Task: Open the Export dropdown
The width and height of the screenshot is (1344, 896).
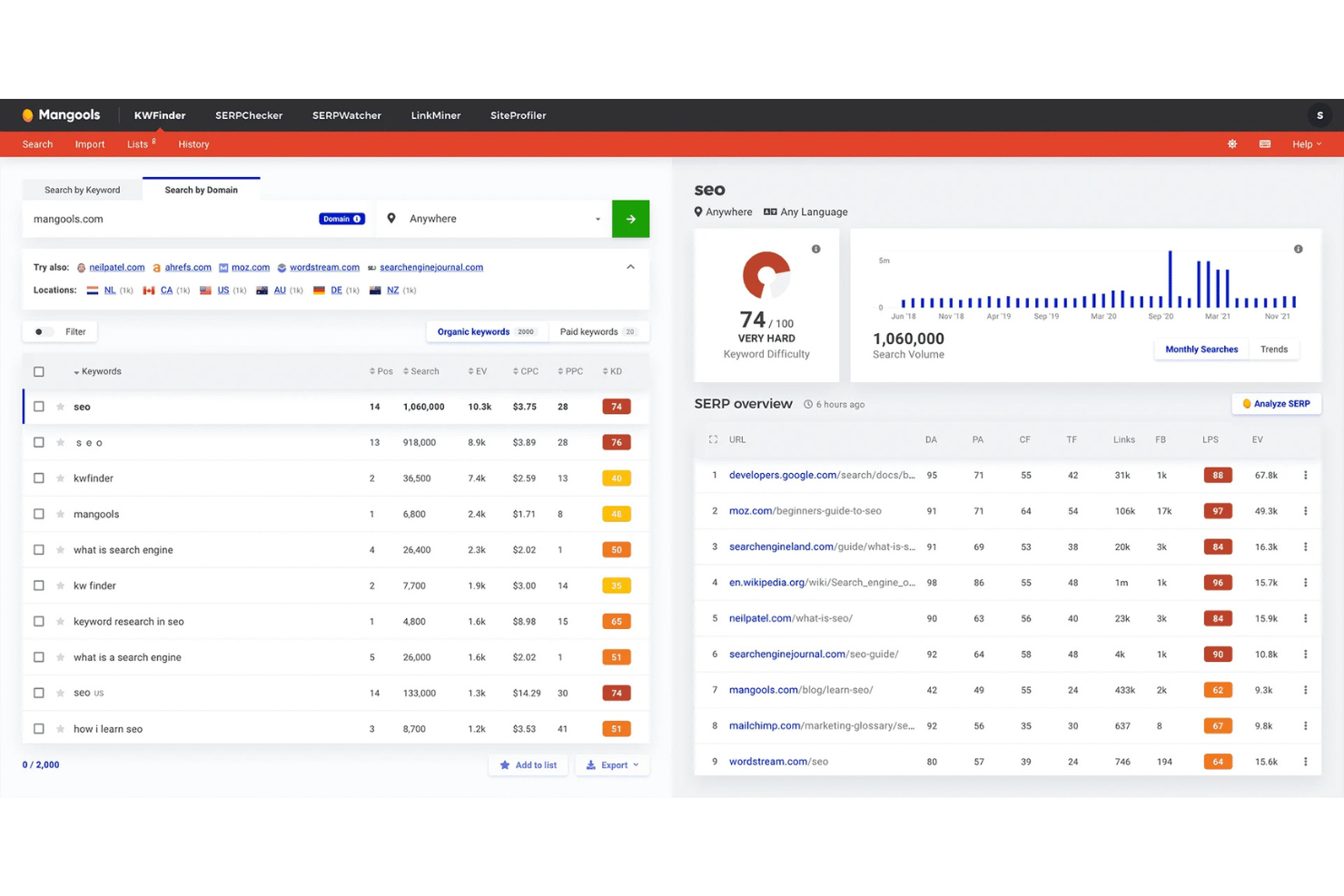Action: [613, 765]
